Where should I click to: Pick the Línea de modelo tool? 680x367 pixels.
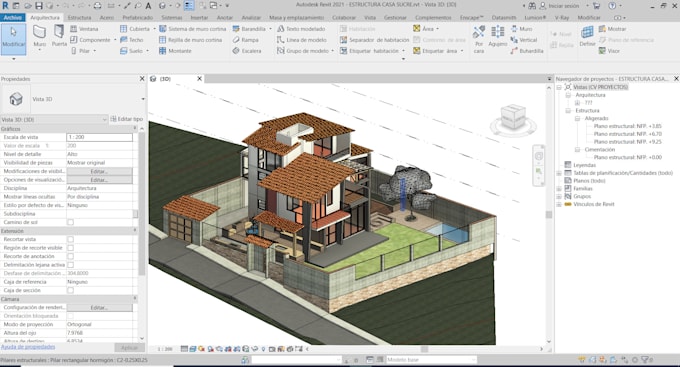(302, 40)
